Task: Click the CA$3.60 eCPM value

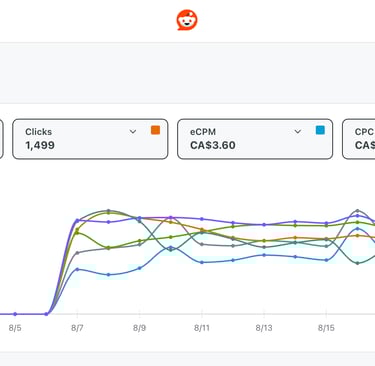Action: (213, 145)
